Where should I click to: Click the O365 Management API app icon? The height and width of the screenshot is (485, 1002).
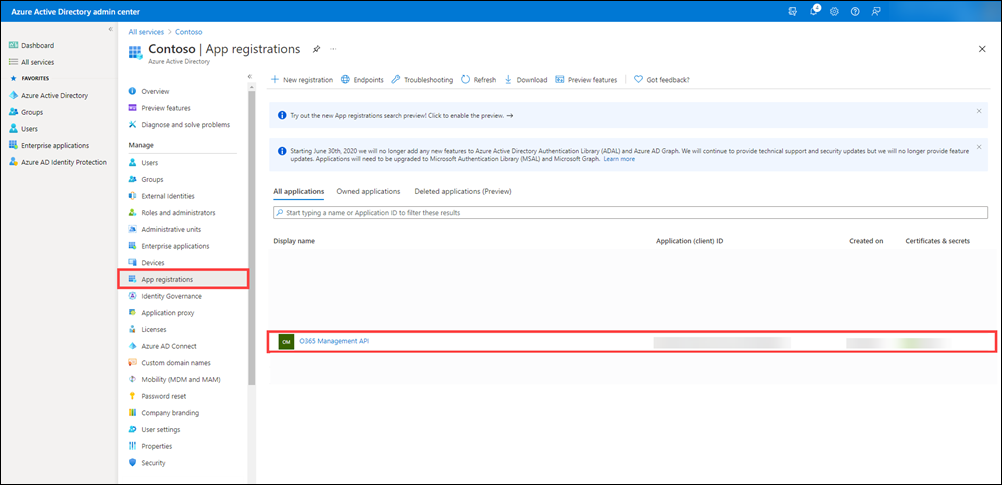click(286, 342)
